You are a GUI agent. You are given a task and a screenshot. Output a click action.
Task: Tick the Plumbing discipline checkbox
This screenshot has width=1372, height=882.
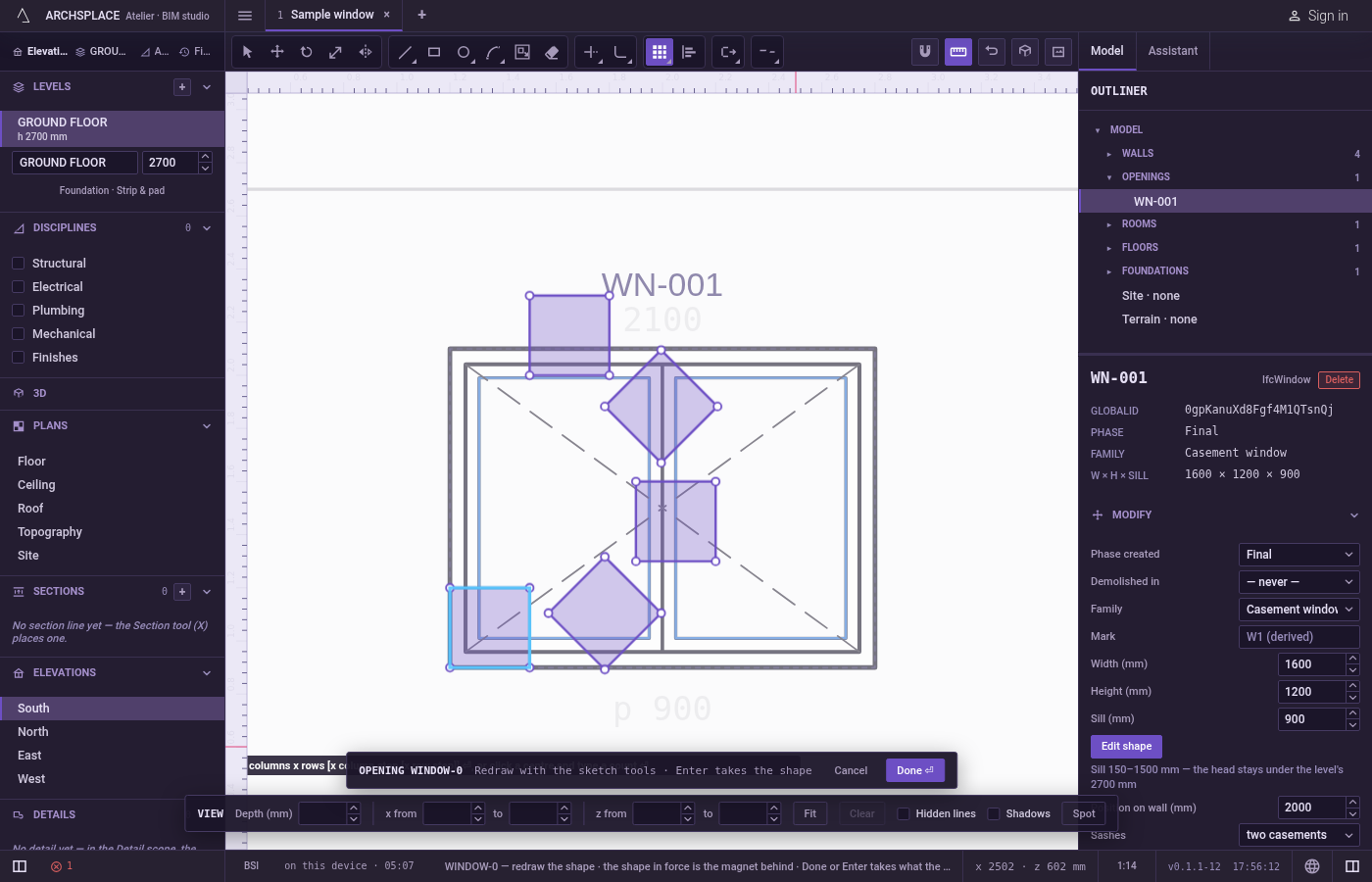tap(18, 311)
